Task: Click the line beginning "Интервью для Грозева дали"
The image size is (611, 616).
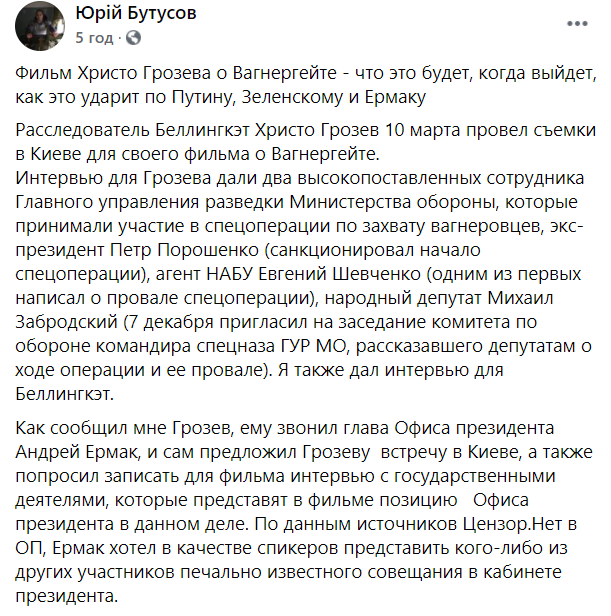Action: [300, 178]
